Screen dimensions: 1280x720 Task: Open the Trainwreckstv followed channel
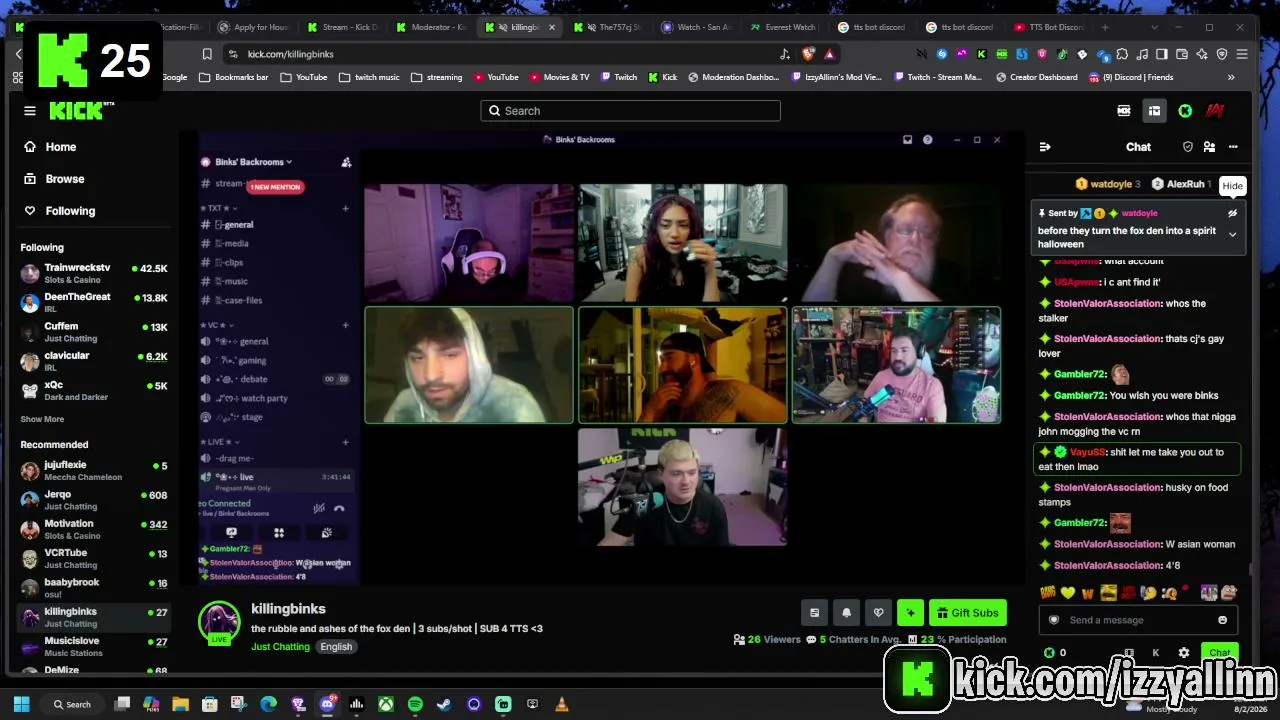(94, 274)
